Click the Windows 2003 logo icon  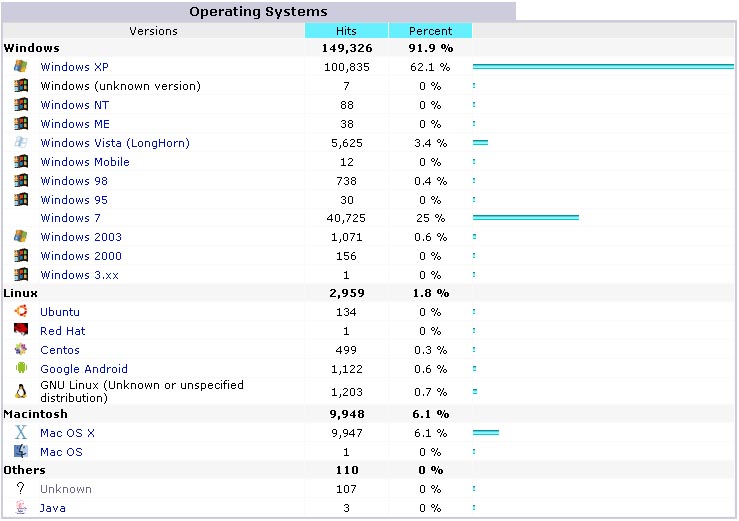point(21,236)
